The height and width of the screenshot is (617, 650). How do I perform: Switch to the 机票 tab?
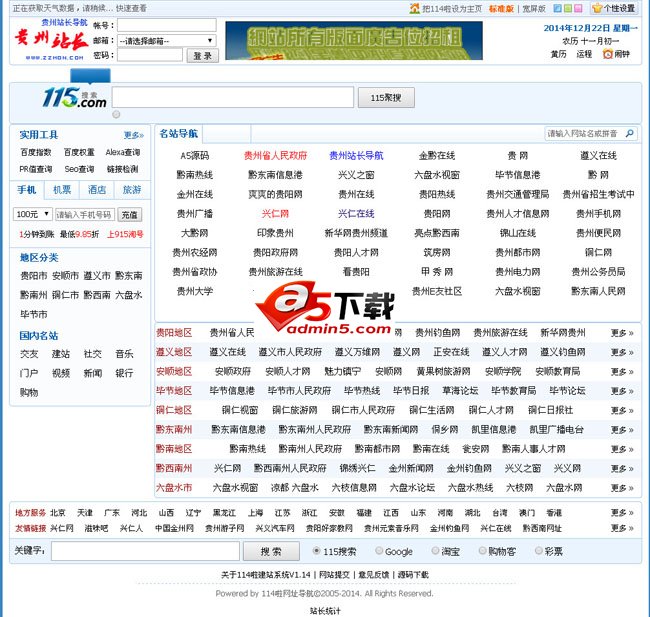pos(62,190)
